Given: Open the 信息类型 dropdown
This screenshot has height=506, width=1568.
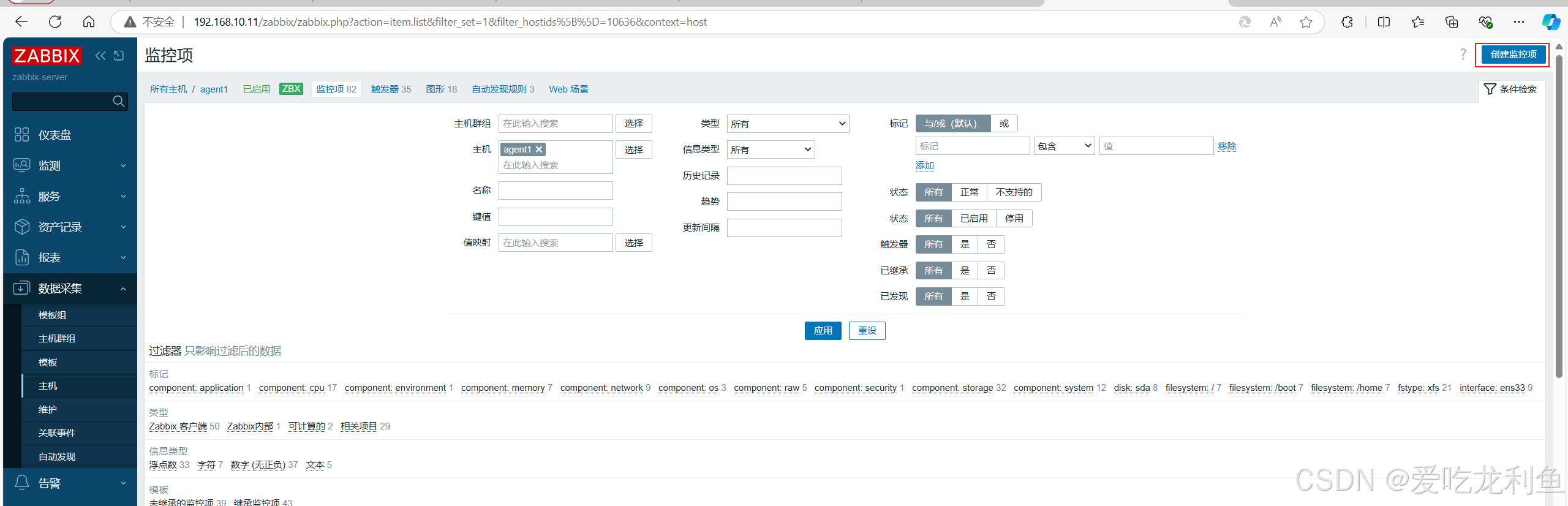Looking at the screenshot, I should coord(771,149).
